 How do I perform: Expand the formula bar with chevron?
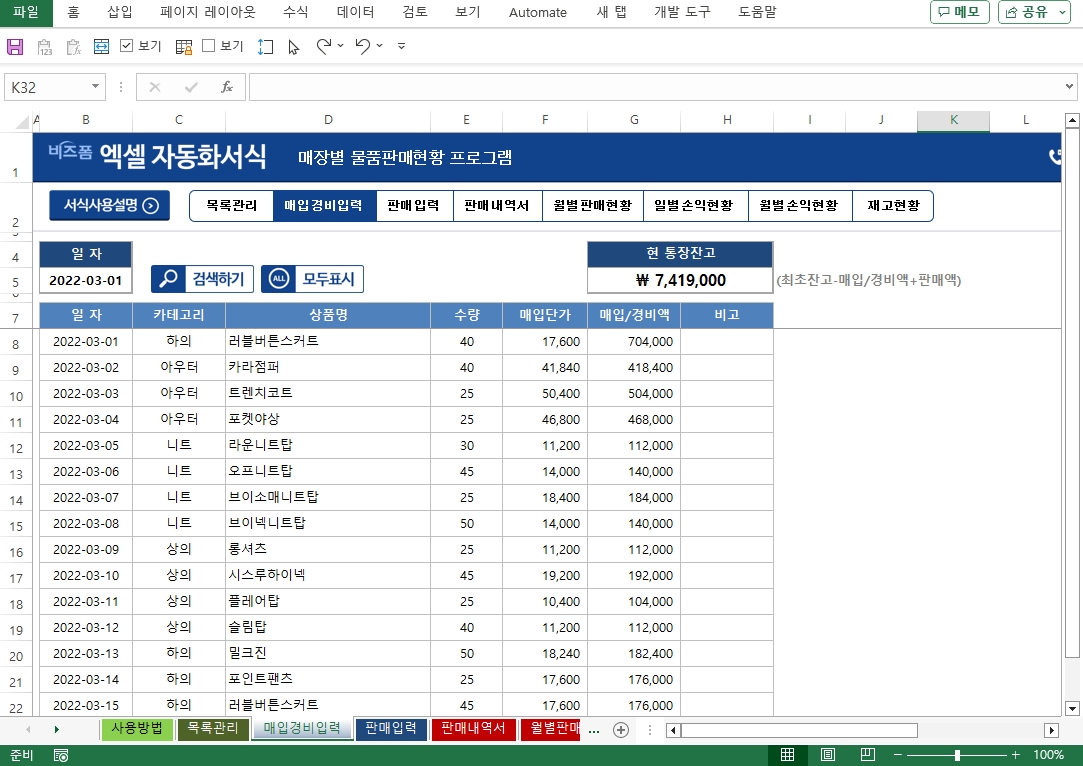[1070, 87]
